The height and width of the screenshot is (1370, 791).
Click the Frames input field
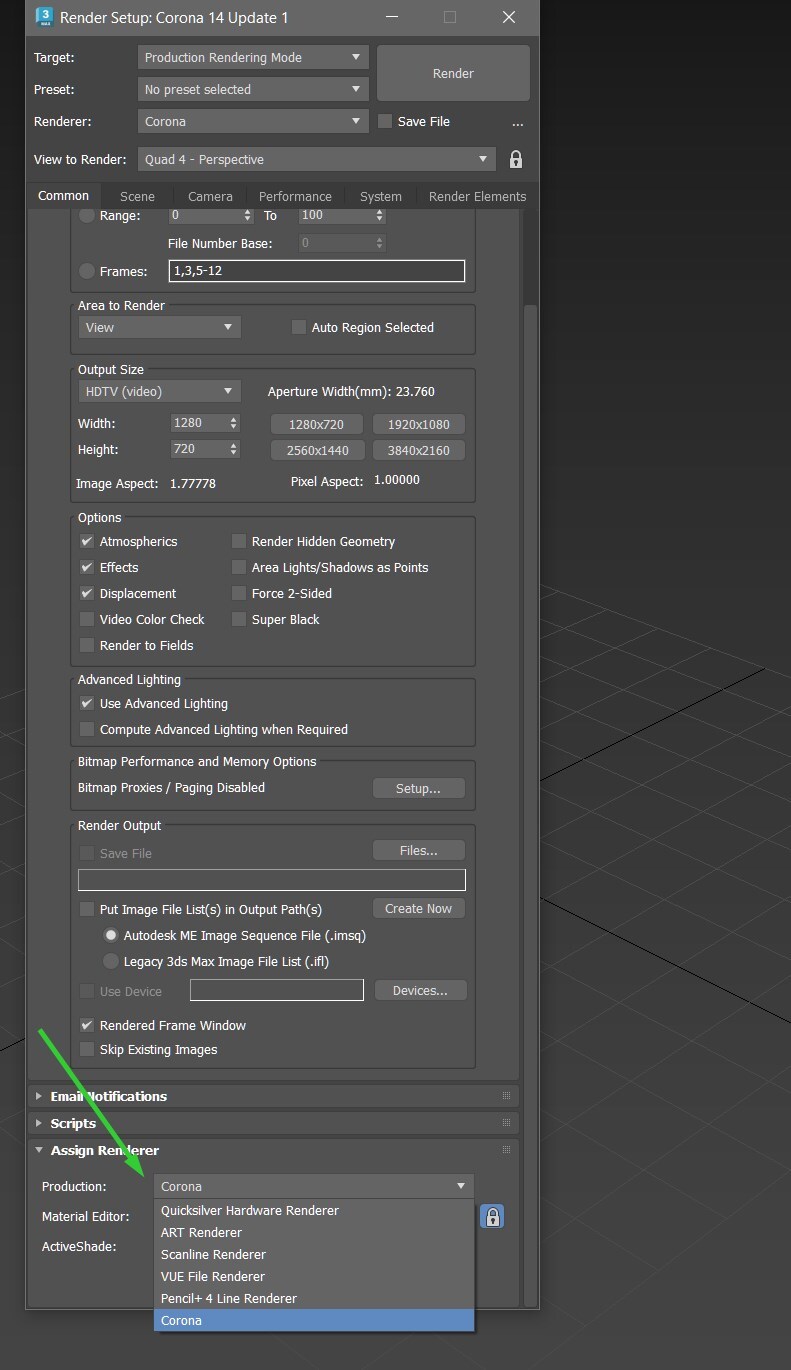click(317, 271)
